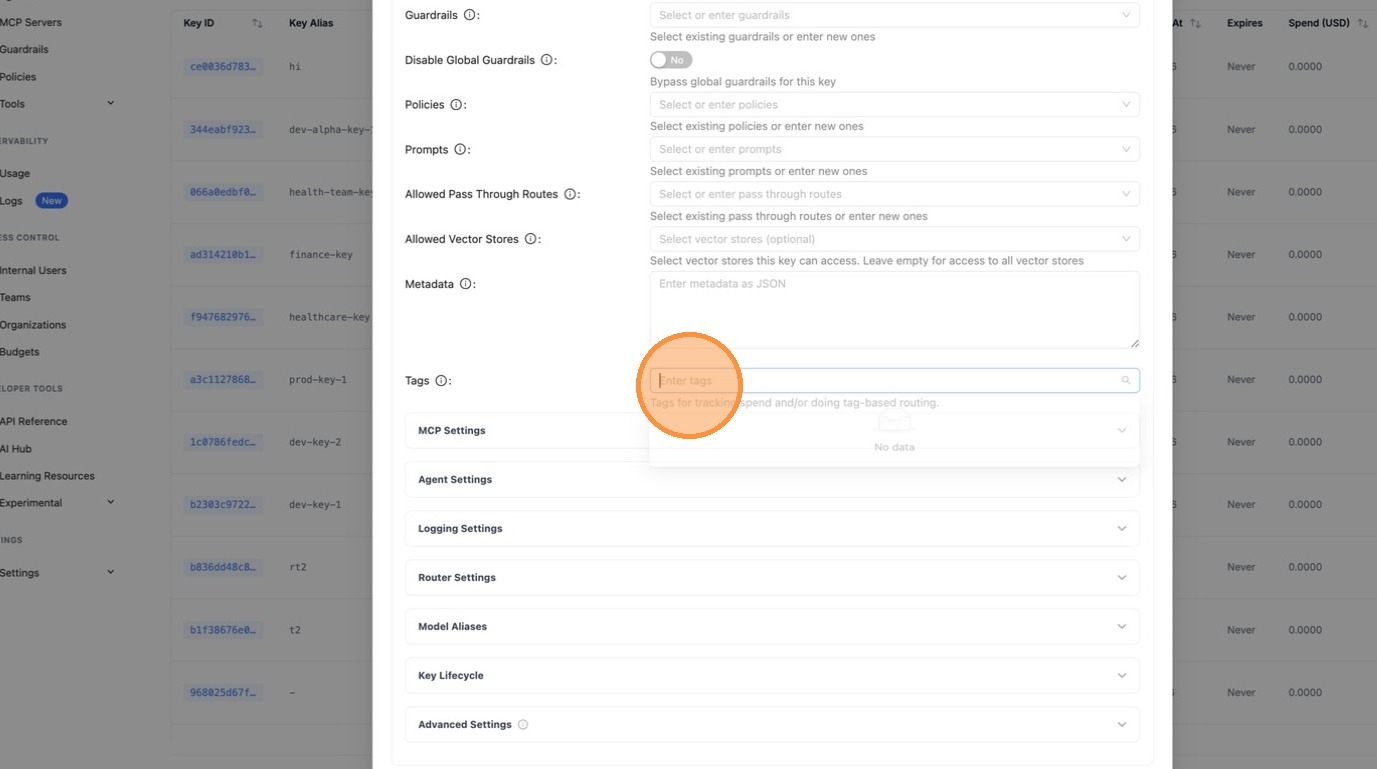This screenshot has height=769, width=1377.
Task: Open Learning Resources in the sidebar
Action: click(x=47, y=476)
